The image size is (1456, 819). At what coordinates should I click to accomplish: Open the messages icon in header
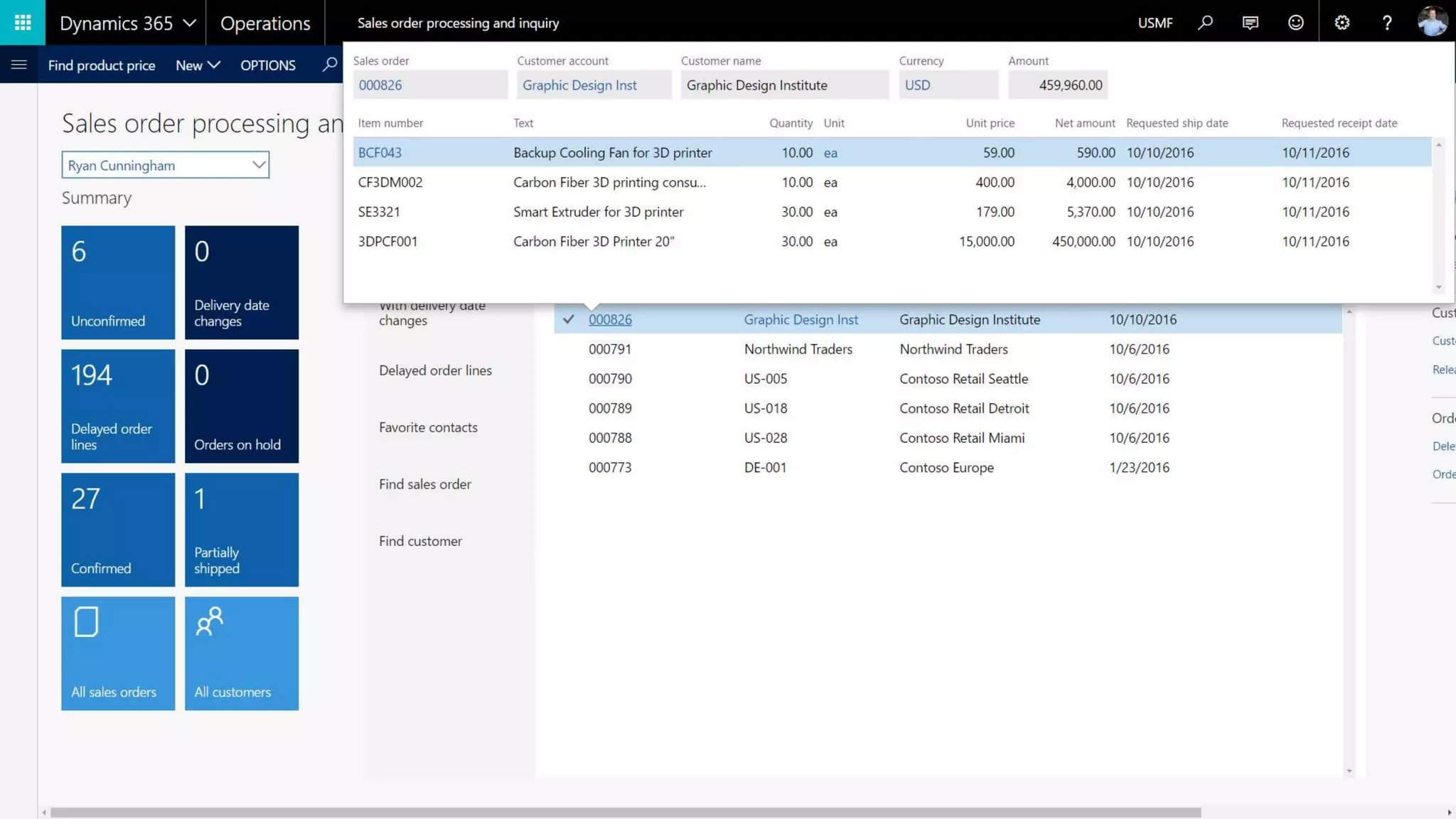click(1251, 23)
